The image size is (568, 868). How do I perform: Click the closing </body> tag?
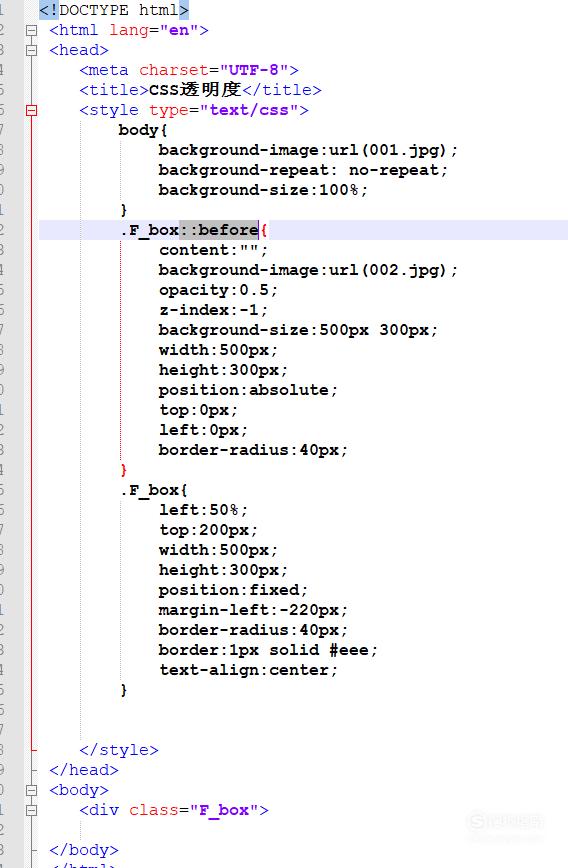pos(84,850)
